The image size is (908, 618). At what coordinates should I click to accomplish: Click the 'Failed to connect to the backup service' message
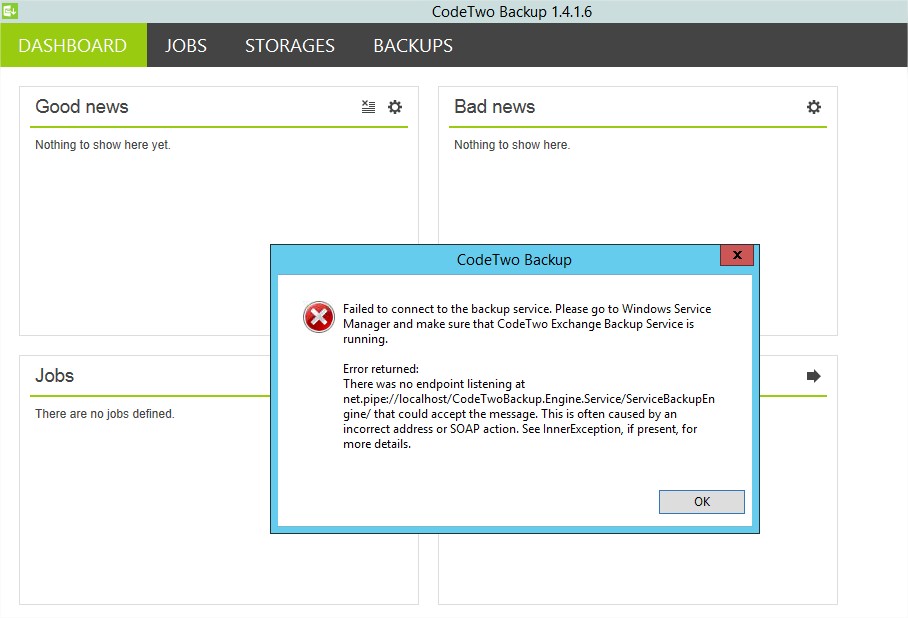(x=527, y=324)
